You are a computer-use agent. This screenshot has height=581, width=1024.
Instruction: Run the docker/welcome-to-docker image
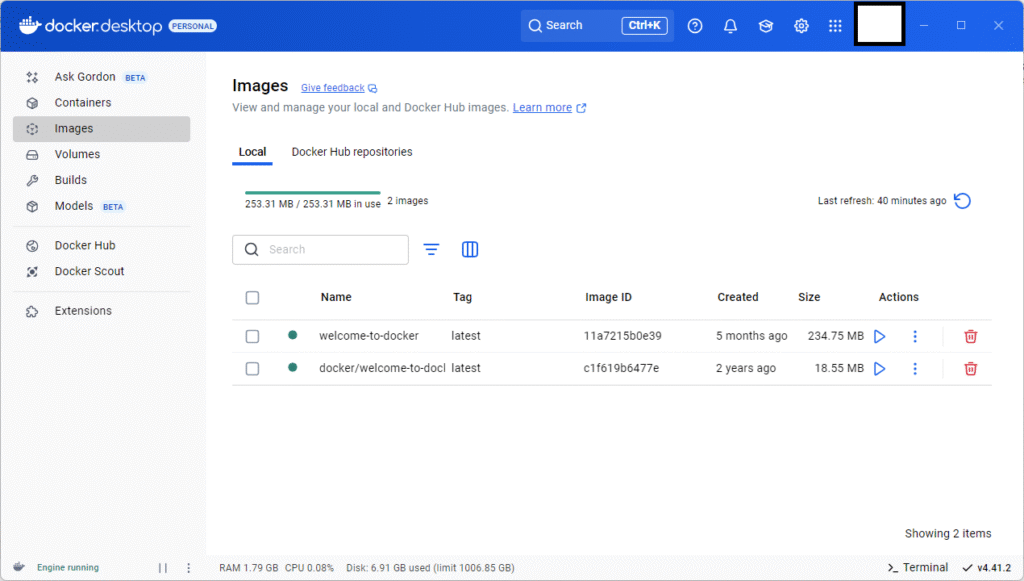click(880, 369)
